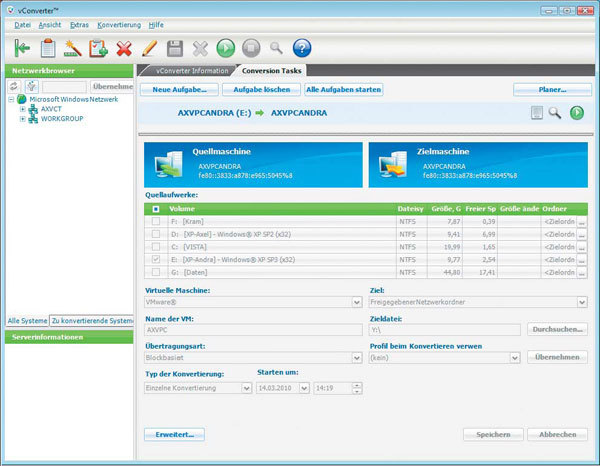Toggle the C: [VISTA] volume checkbox

pos(155,245)
